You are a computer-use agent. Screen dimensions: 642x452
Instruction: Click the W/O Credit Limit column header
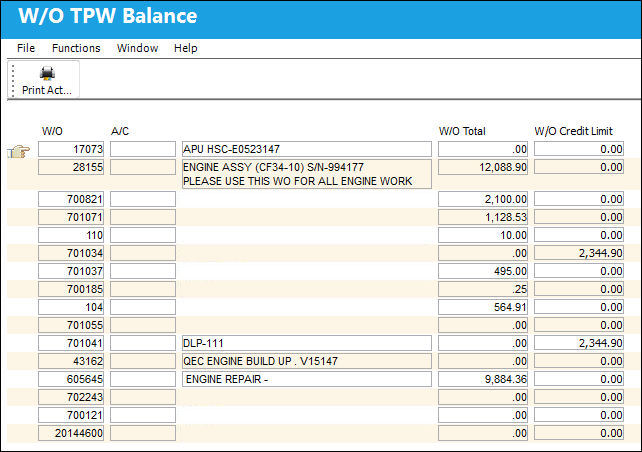pyautogui.click(x=574, y=131)
